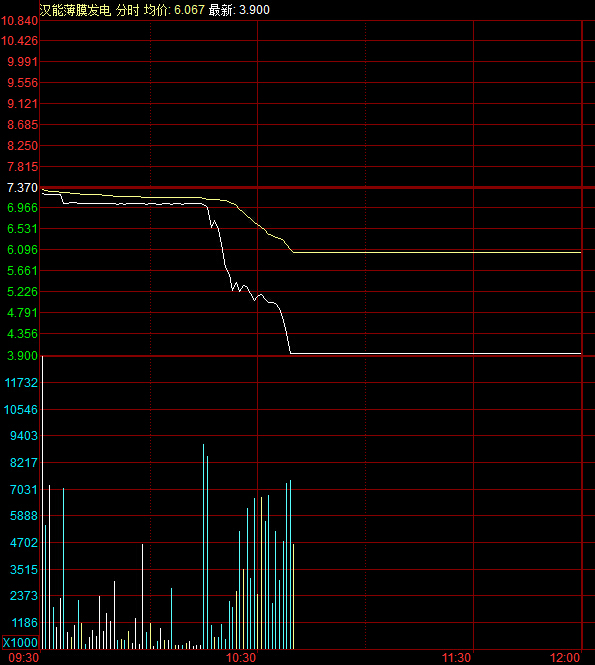Click the 均价 6.067 average price label

[174, 10]
